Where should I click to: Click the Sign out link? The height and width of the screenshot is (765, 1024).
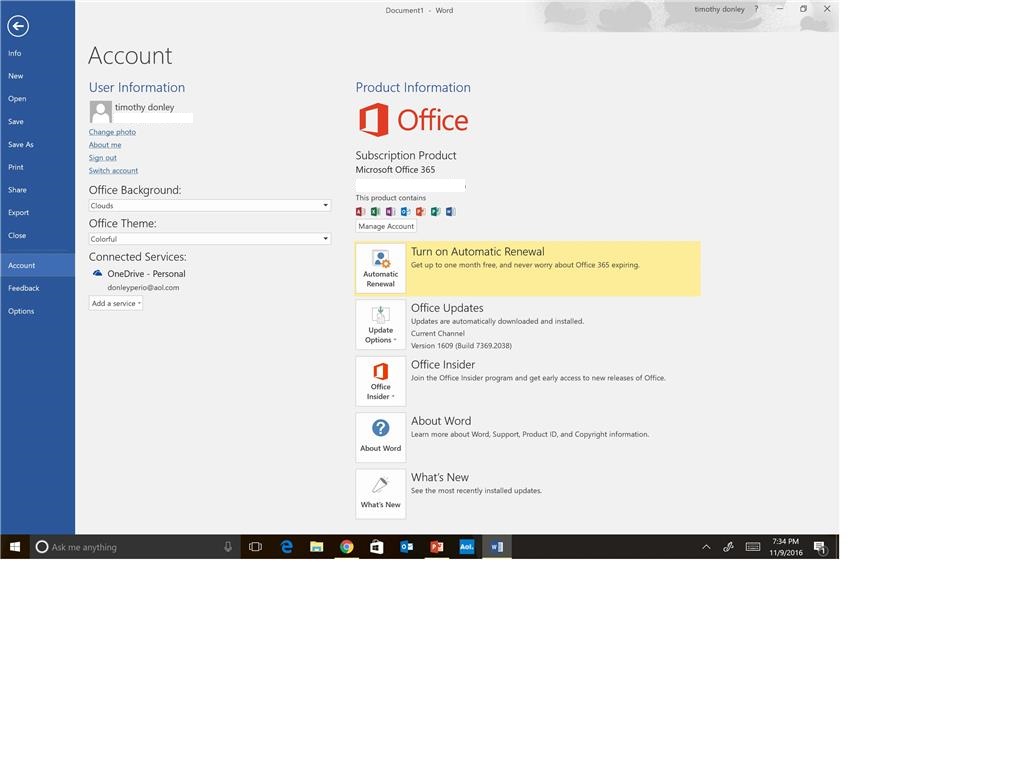(103, 157)
